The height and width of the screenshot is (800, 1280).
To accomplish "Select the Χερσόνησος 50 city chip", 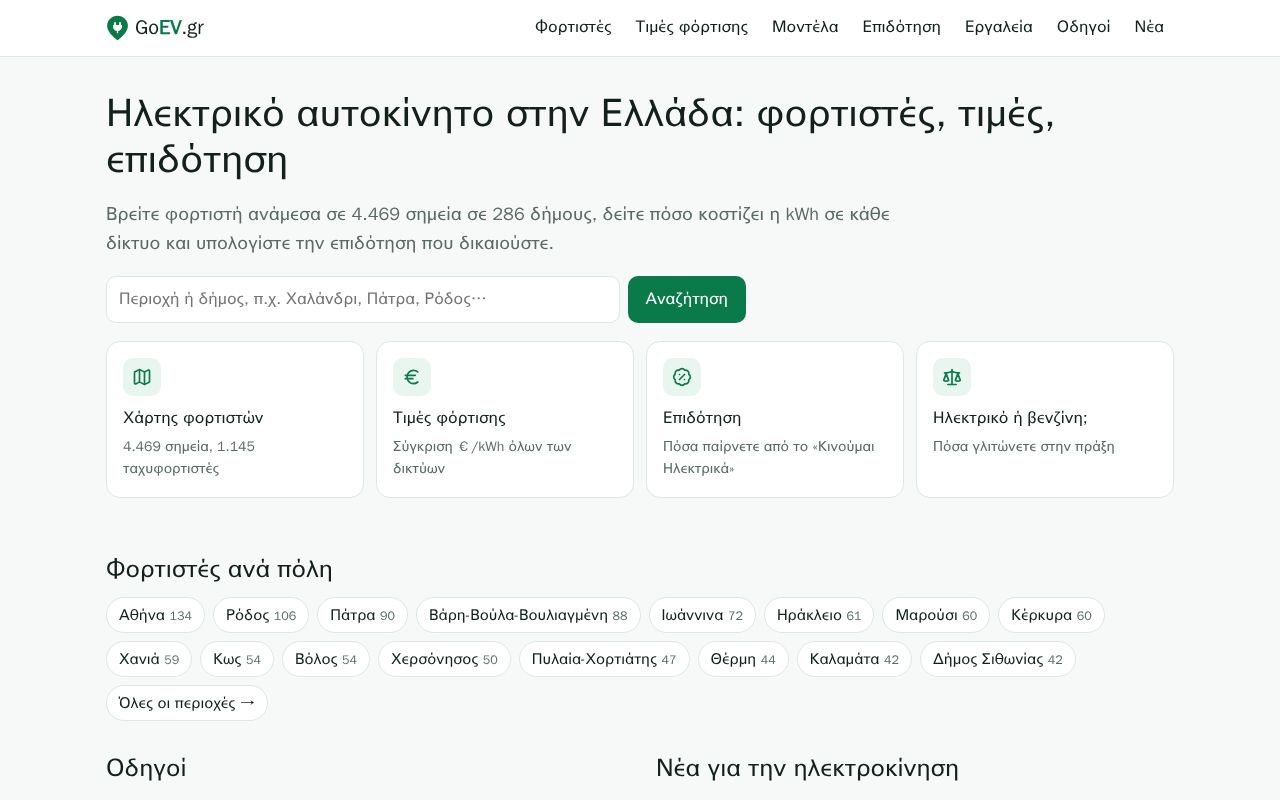I will [x=444, y=659].
